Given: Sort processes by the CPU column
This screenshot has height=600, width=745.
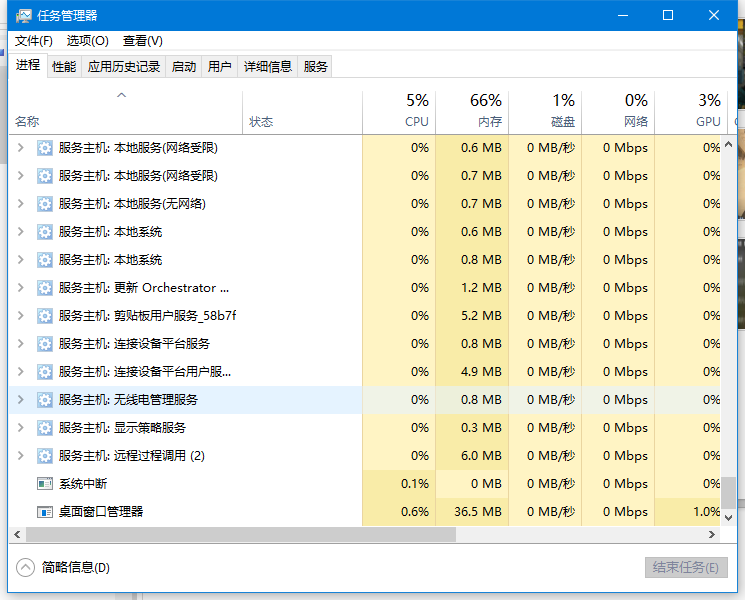Looking at the screenshot, I should [x=399, y=112].
